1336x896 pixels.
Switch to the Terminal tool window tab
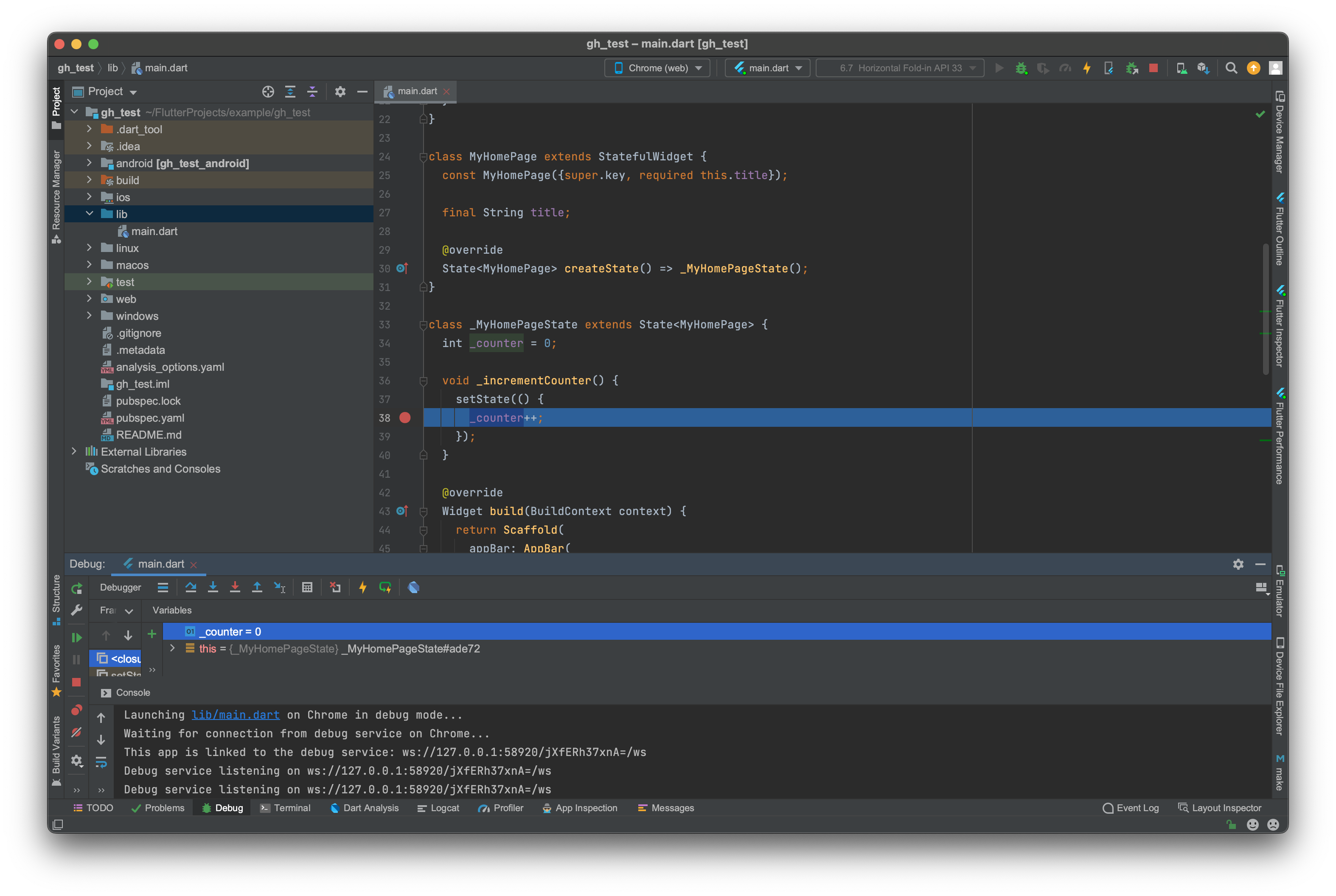tap(285, 808)
